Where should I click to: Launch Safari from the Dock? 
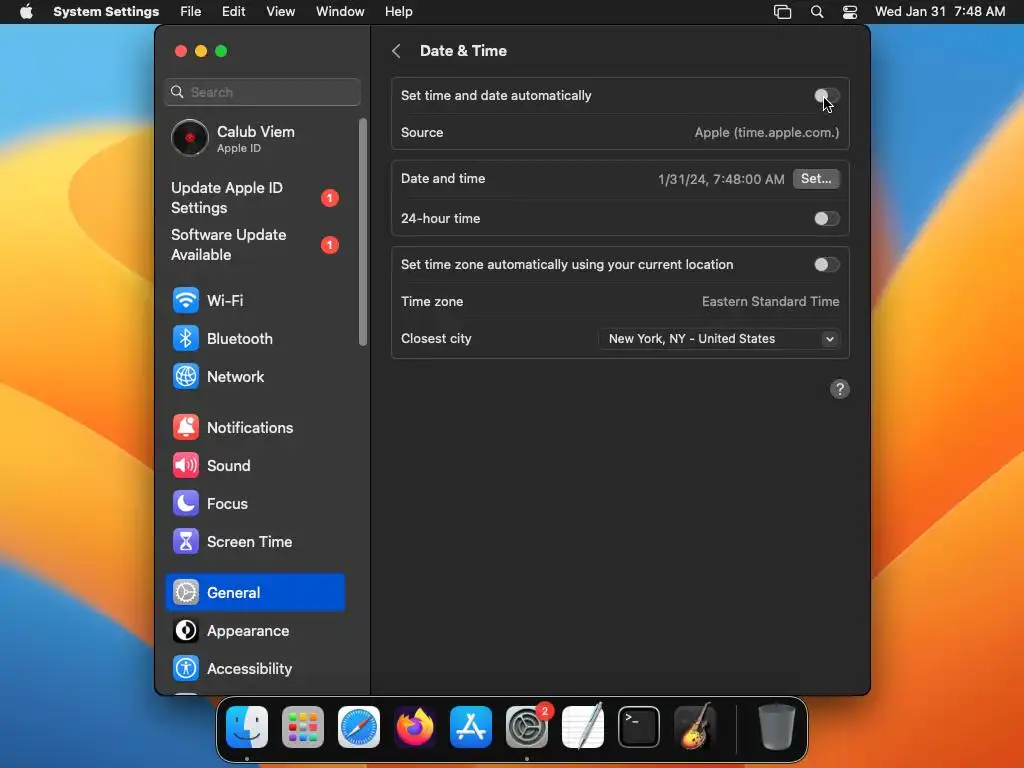pos(359,726)
